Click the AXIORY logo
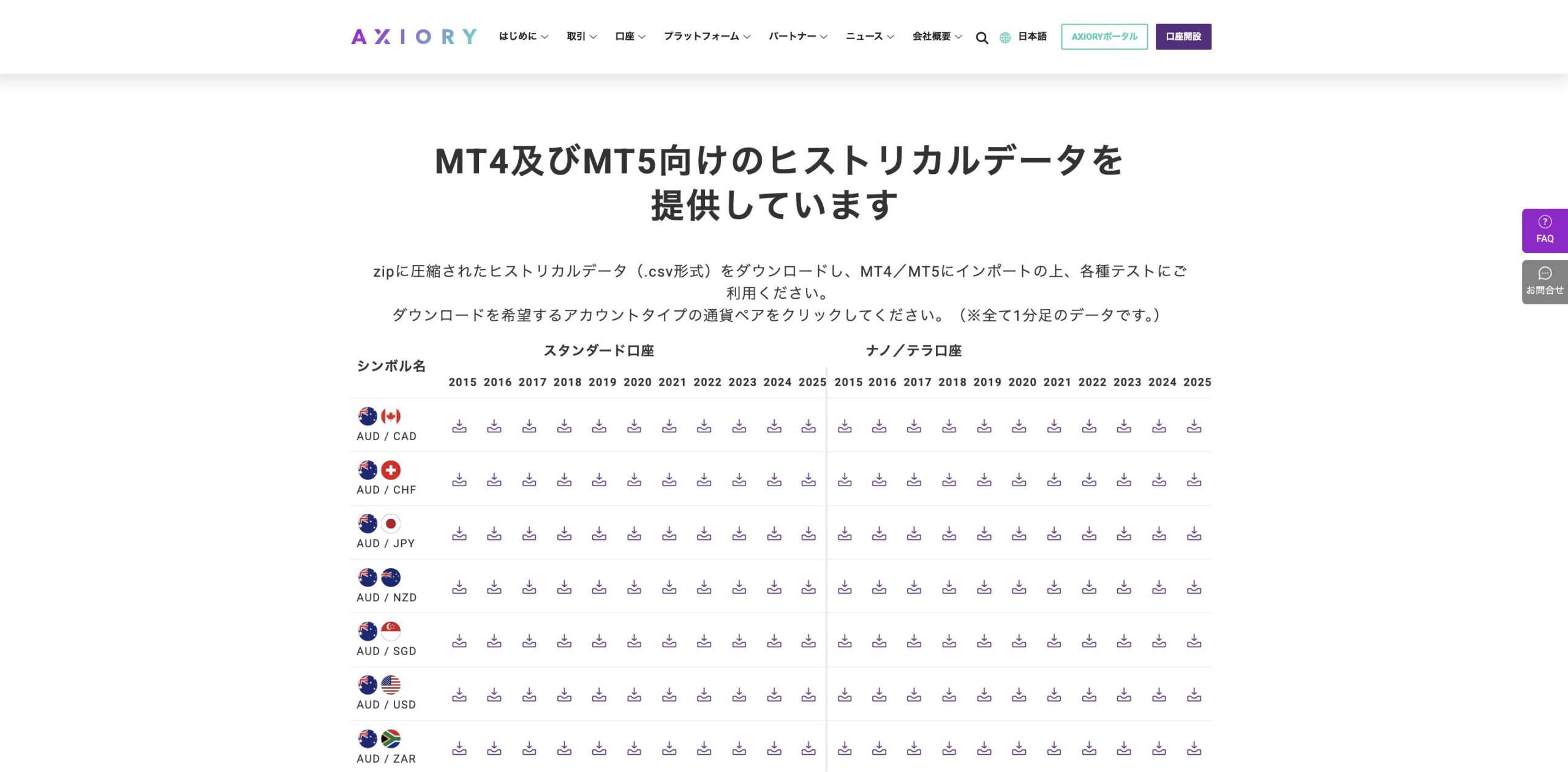This screenshot has width=1568, height=772. tap(414, 37)
